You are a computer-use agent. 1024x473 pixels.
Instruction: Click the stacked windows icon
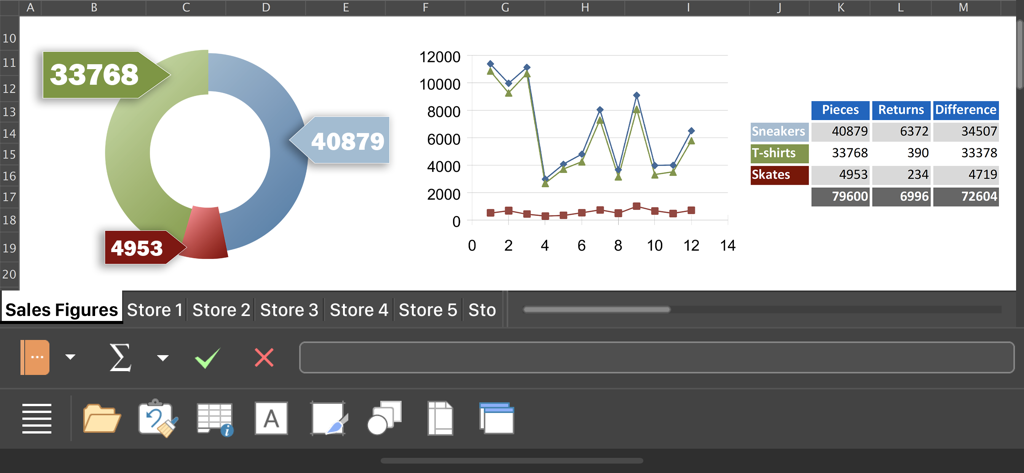(496, 418)
